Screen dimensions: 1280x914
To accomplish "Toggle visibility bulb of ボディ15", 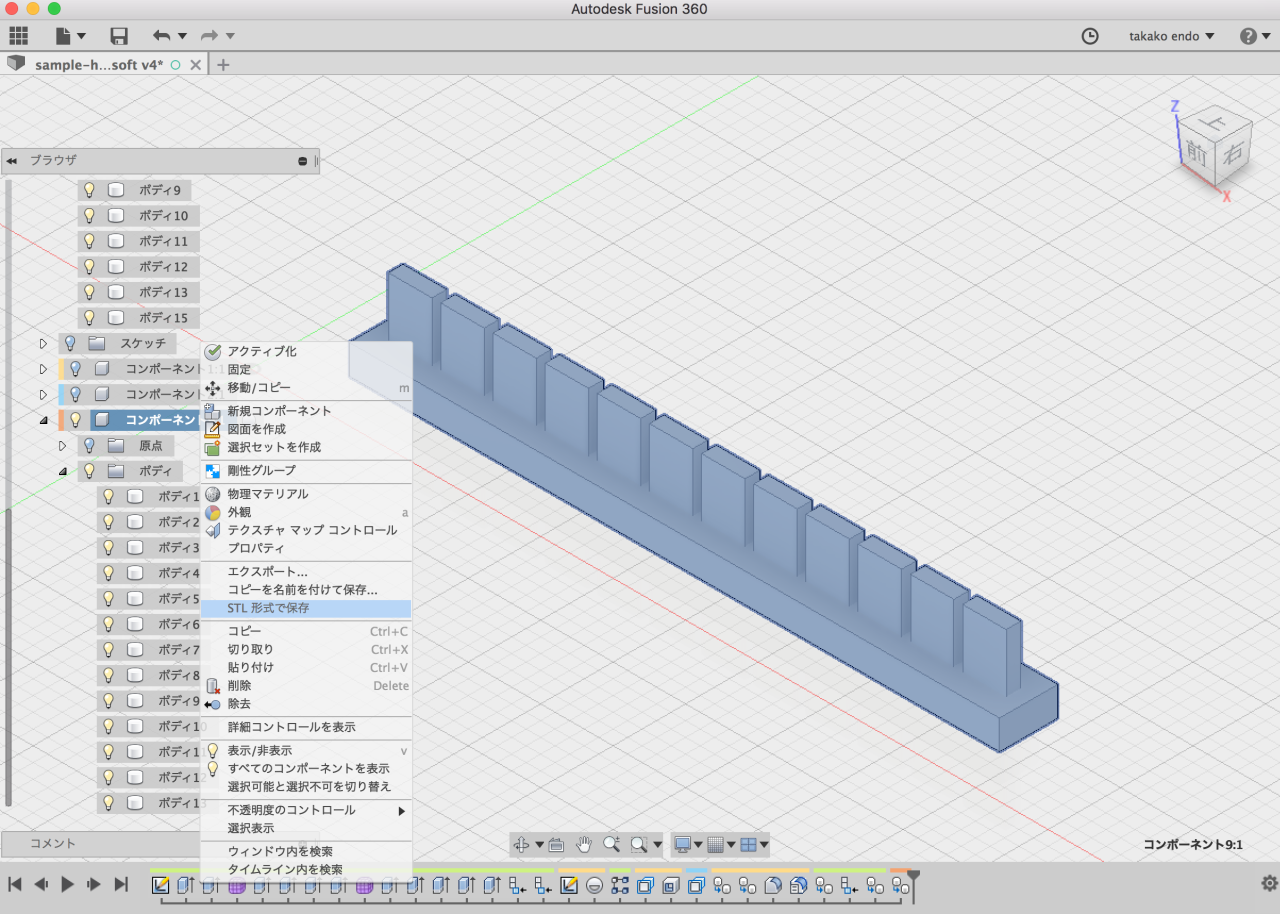I will (x=89, y=318).
